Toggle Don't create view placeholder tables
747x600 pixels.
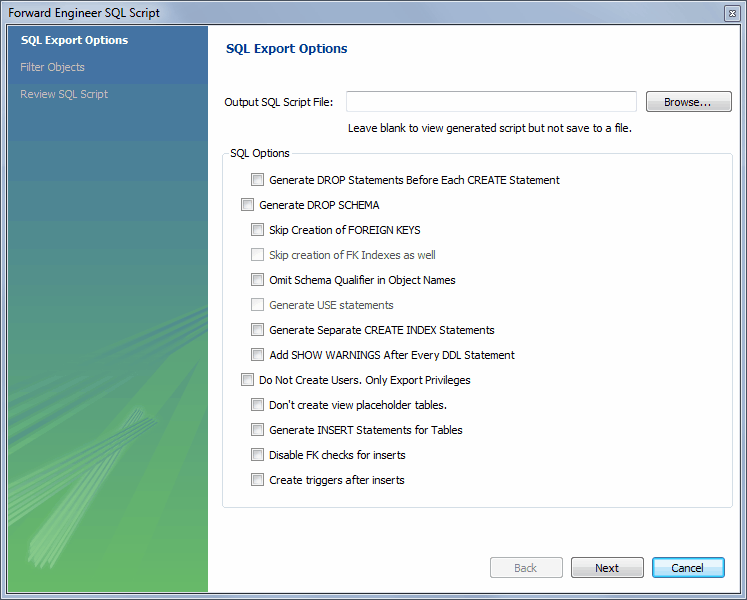(258, 405)
